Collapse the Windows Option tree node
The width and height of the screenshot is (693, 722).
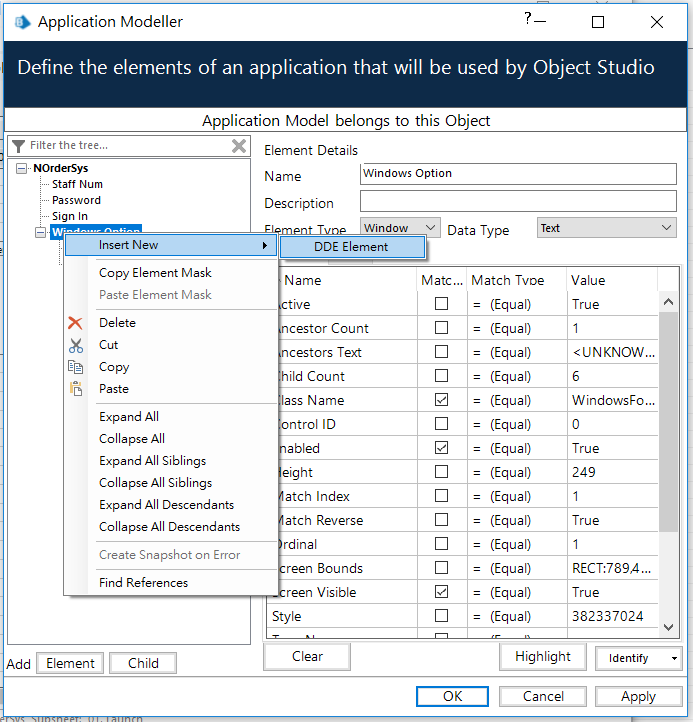[41, 233]
